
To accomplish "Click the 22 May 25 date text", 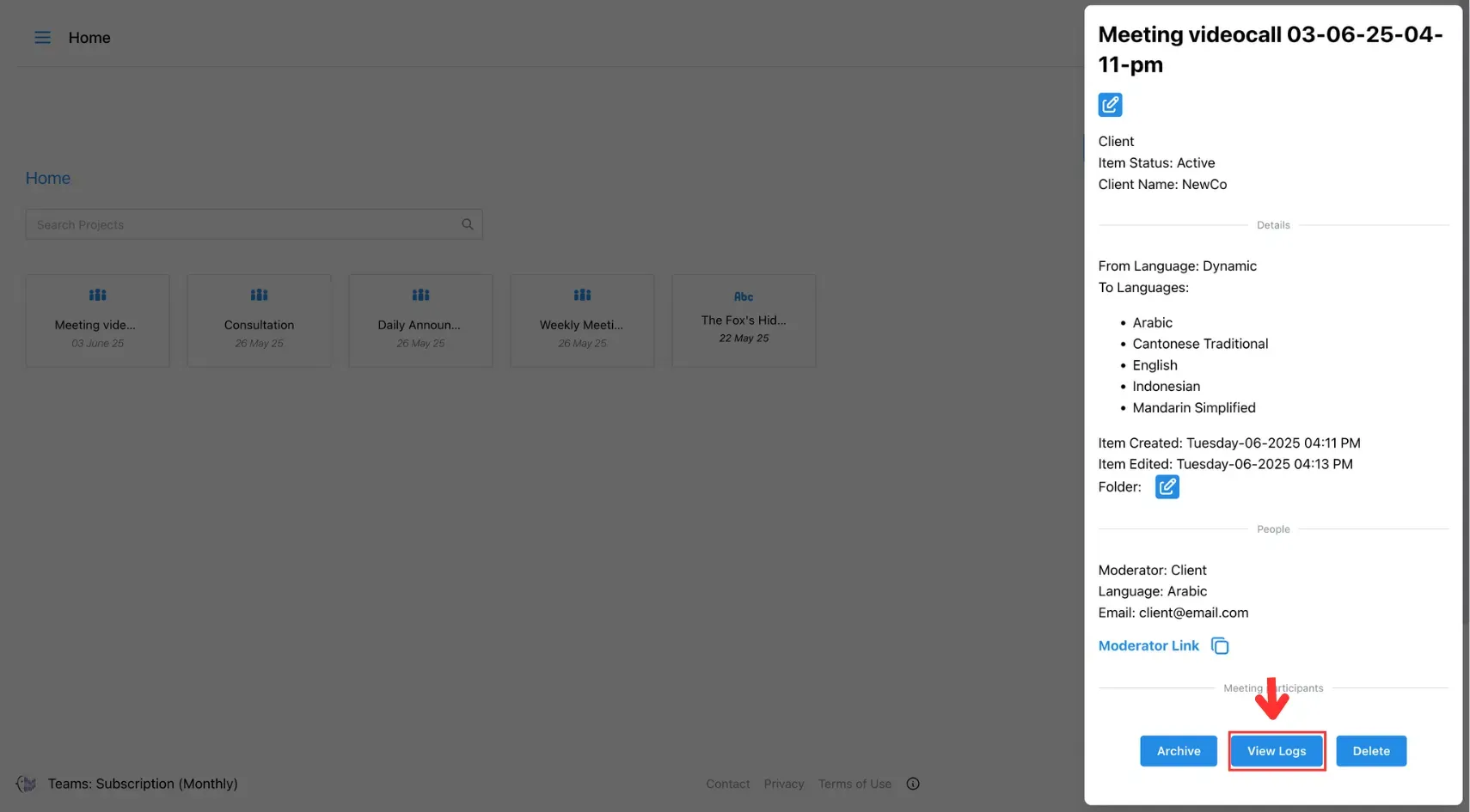I will 744,339.
